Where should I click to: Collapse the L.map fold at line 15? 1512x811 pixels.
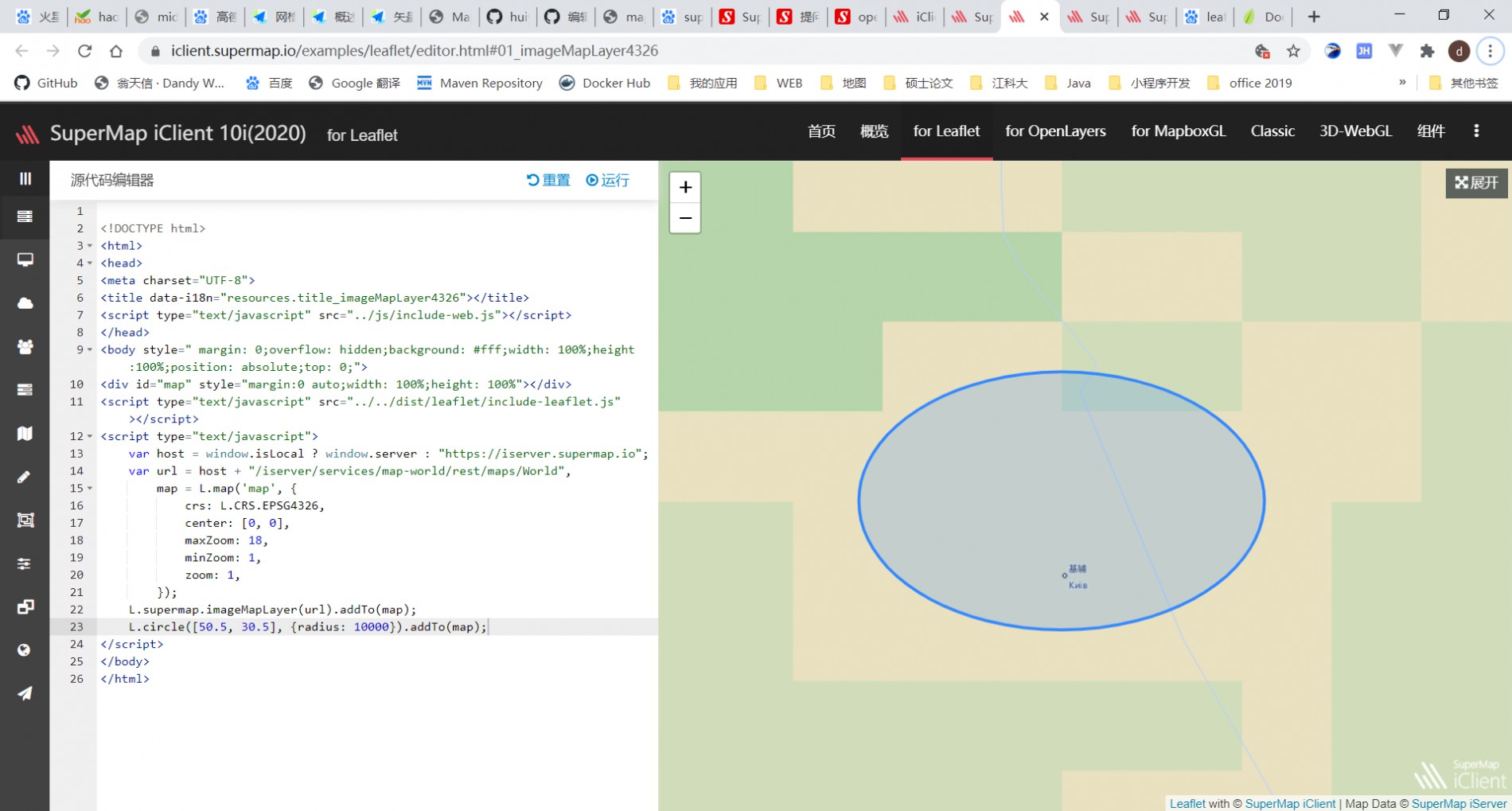tap(90, 489)
